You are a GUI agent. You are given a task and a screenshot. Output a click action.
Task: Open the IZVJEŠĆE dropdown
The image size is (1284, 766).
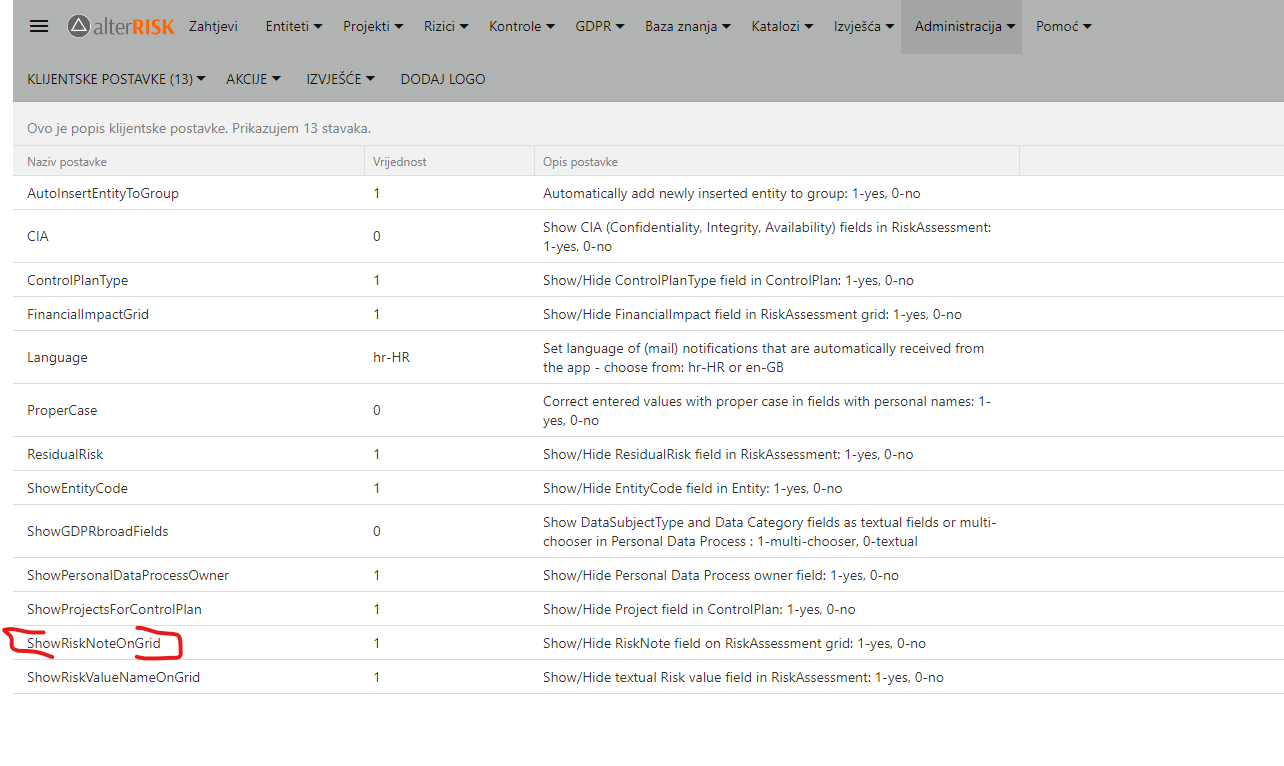click(340, 79)
